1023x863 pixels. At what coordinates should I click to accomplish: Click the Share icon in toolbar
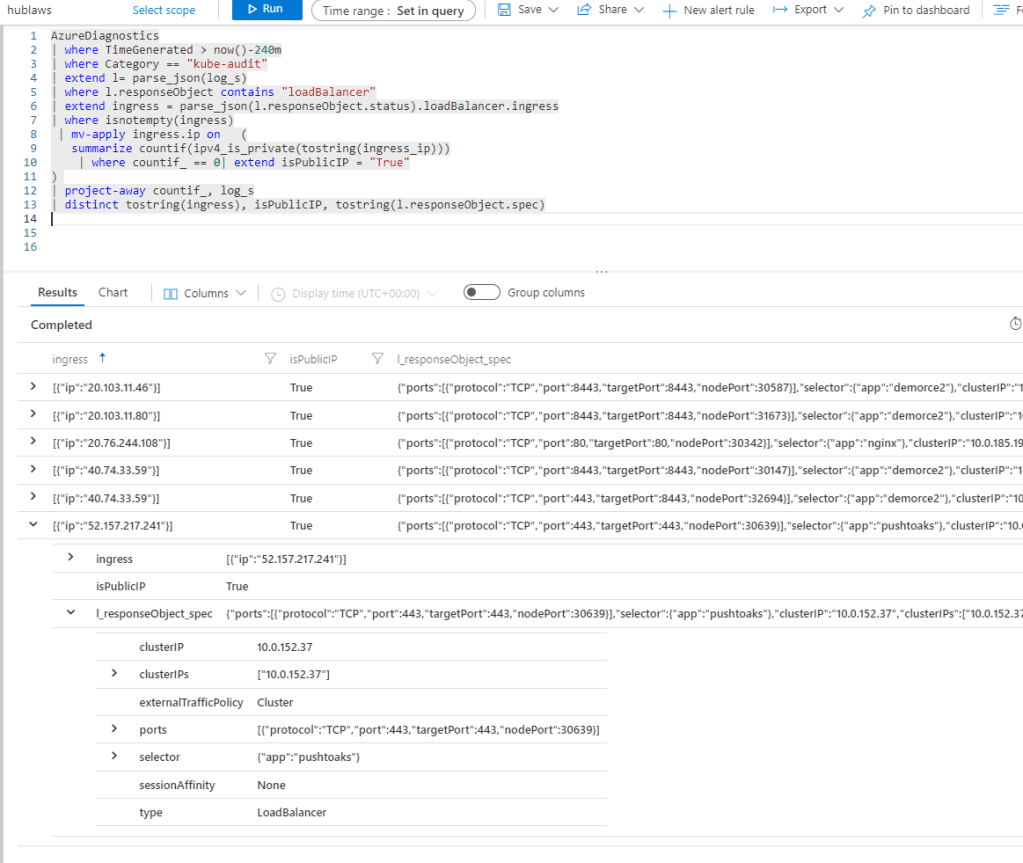click(x=584, y=10)
